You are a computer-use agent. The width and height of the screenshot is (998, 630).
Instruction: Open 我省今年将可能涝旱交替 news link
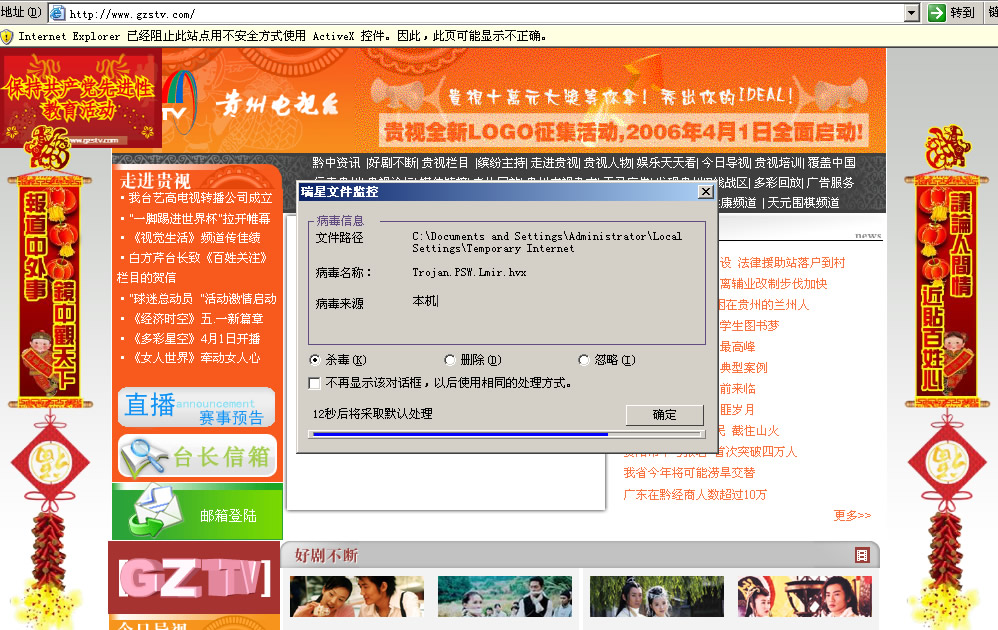[689, 473]
